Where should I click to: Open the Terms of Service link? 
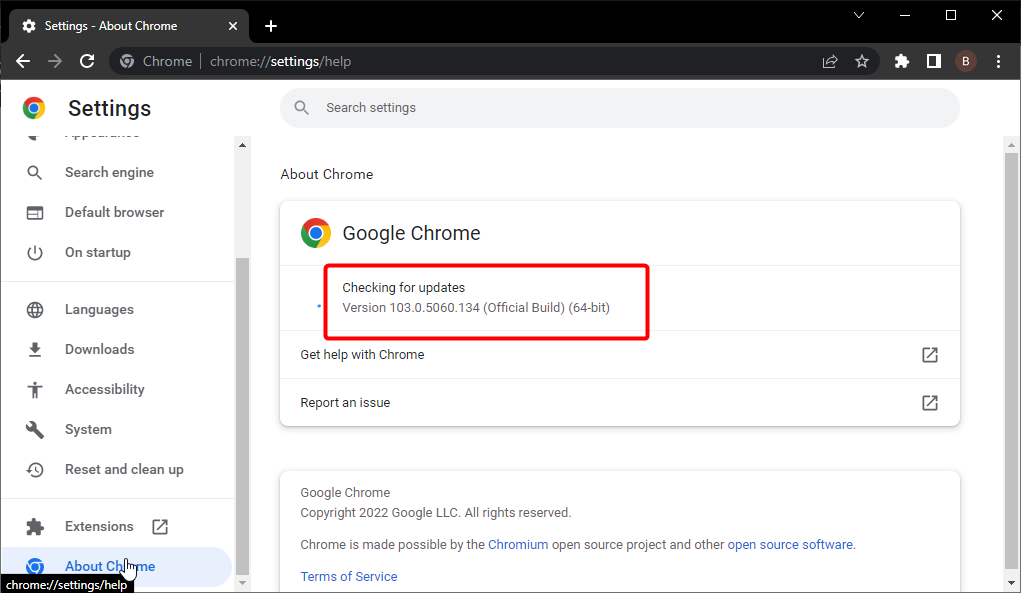pos(348,577)
